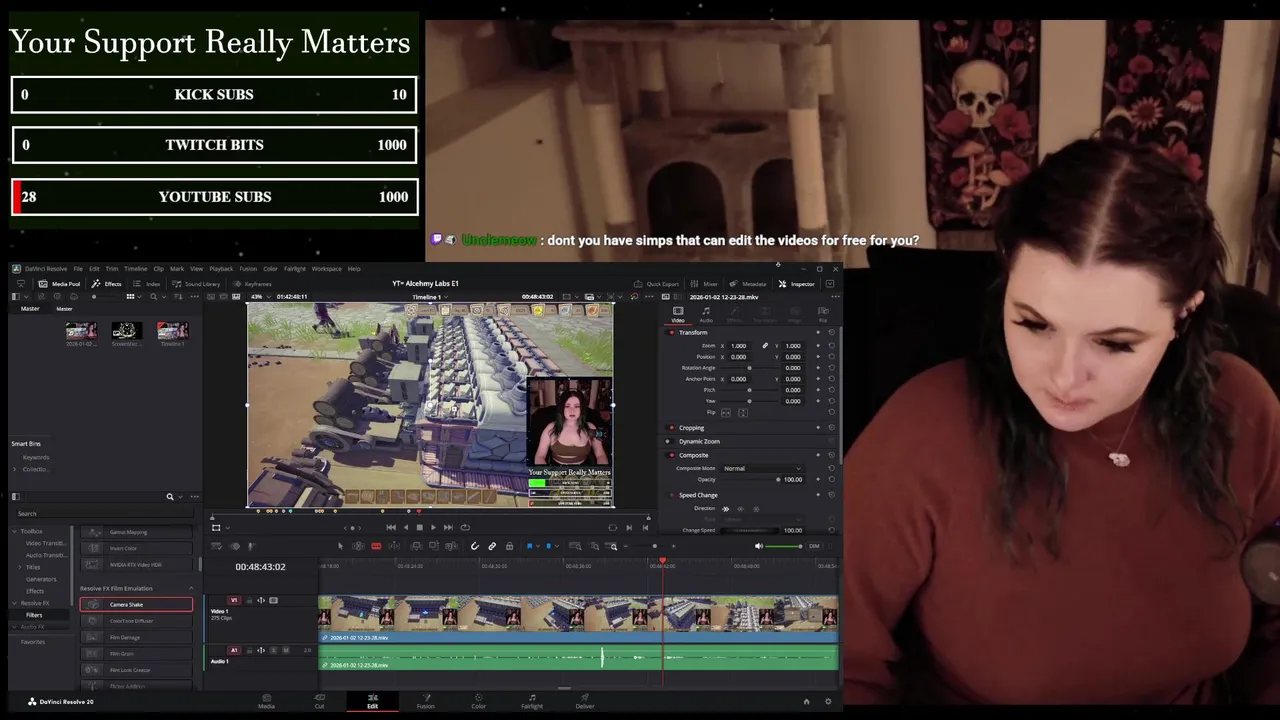Enable the Dynamic Zoom toggle
The image size is (1280, 720).
(671, 441)
